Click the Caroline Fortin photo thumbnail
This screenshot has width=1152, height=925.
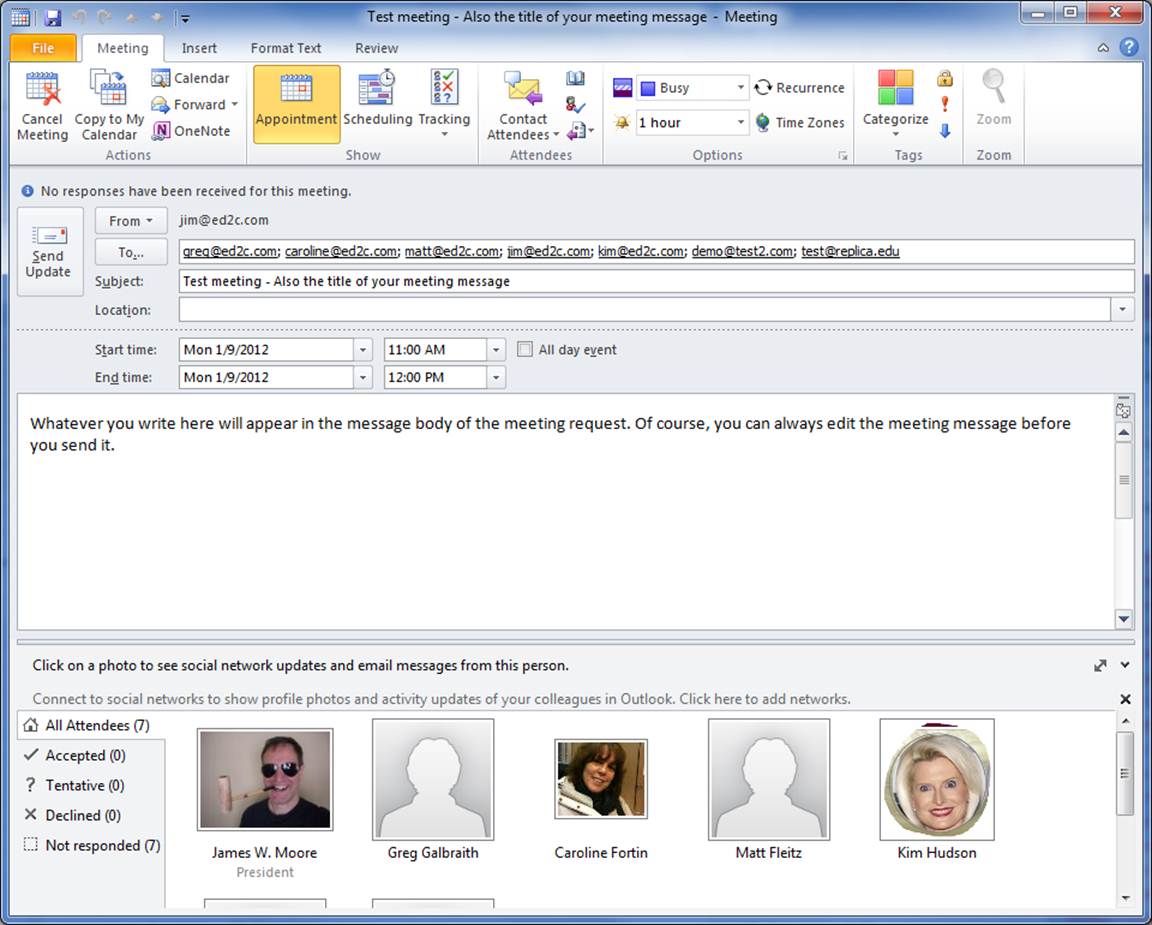tap(601, 779)
